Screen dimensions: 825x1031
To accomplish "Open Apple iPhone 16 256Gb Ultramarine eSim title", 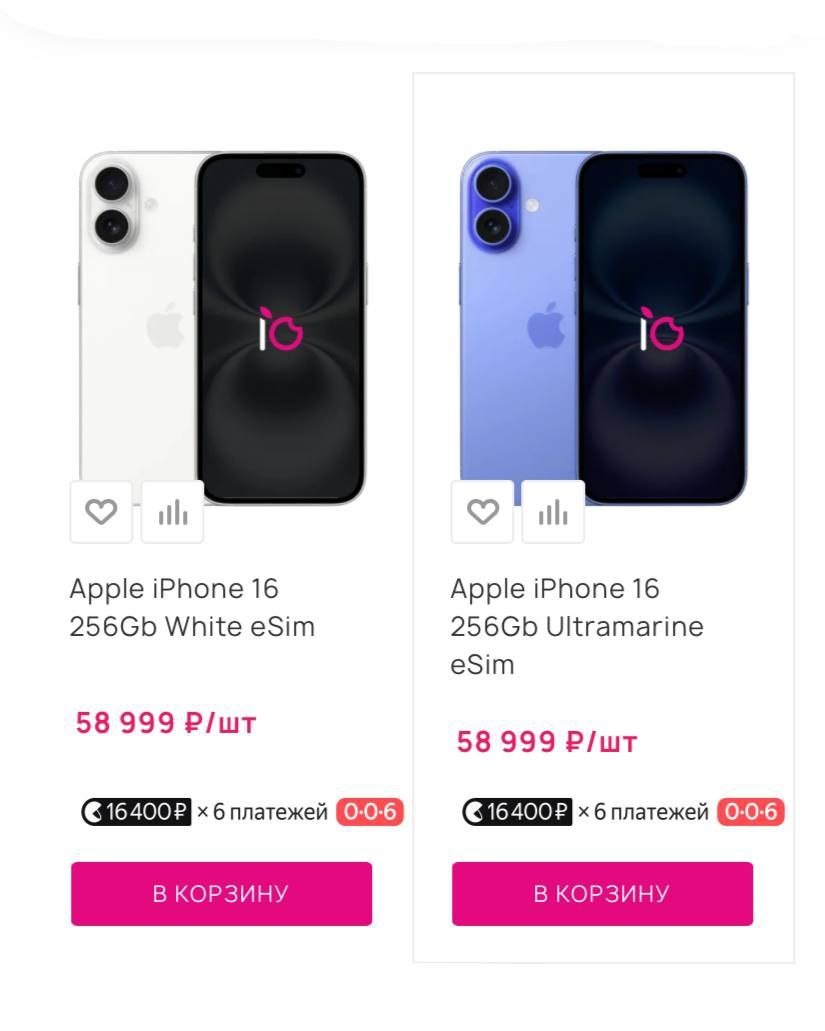I will click(x=577, y=627).
